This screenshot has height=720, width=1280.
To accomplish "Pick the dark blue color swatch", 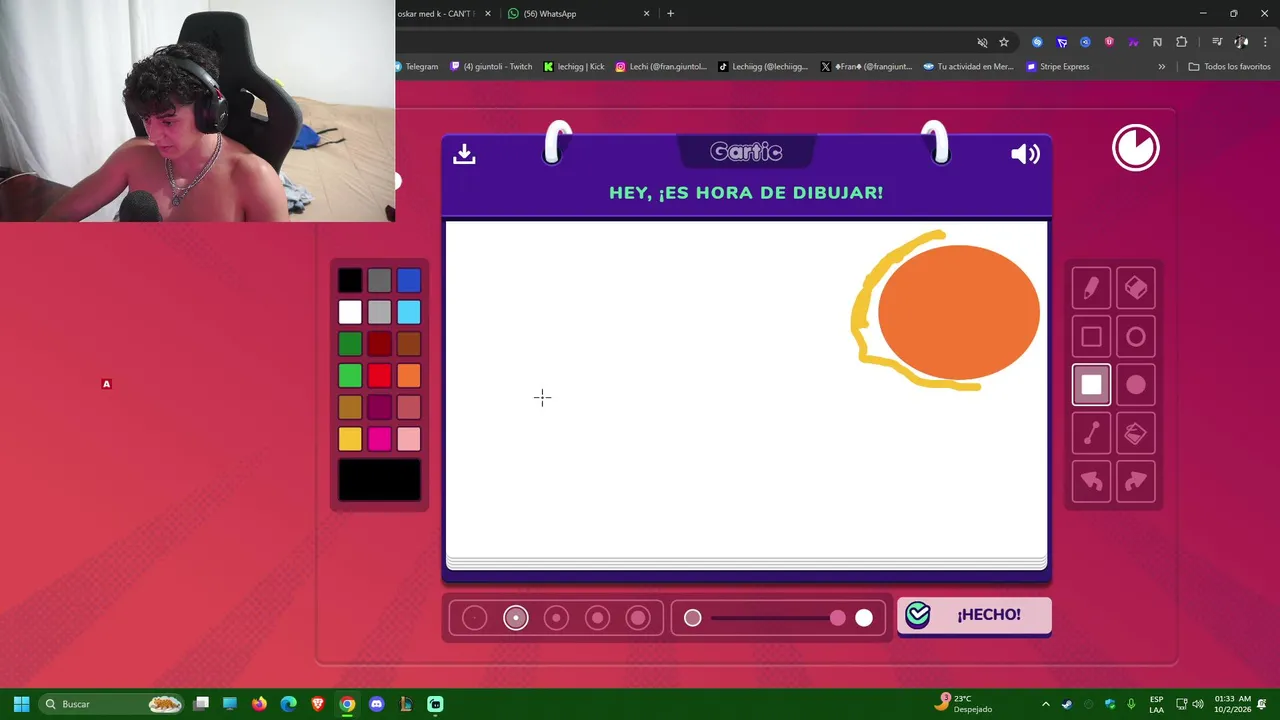I will [408, 281].
